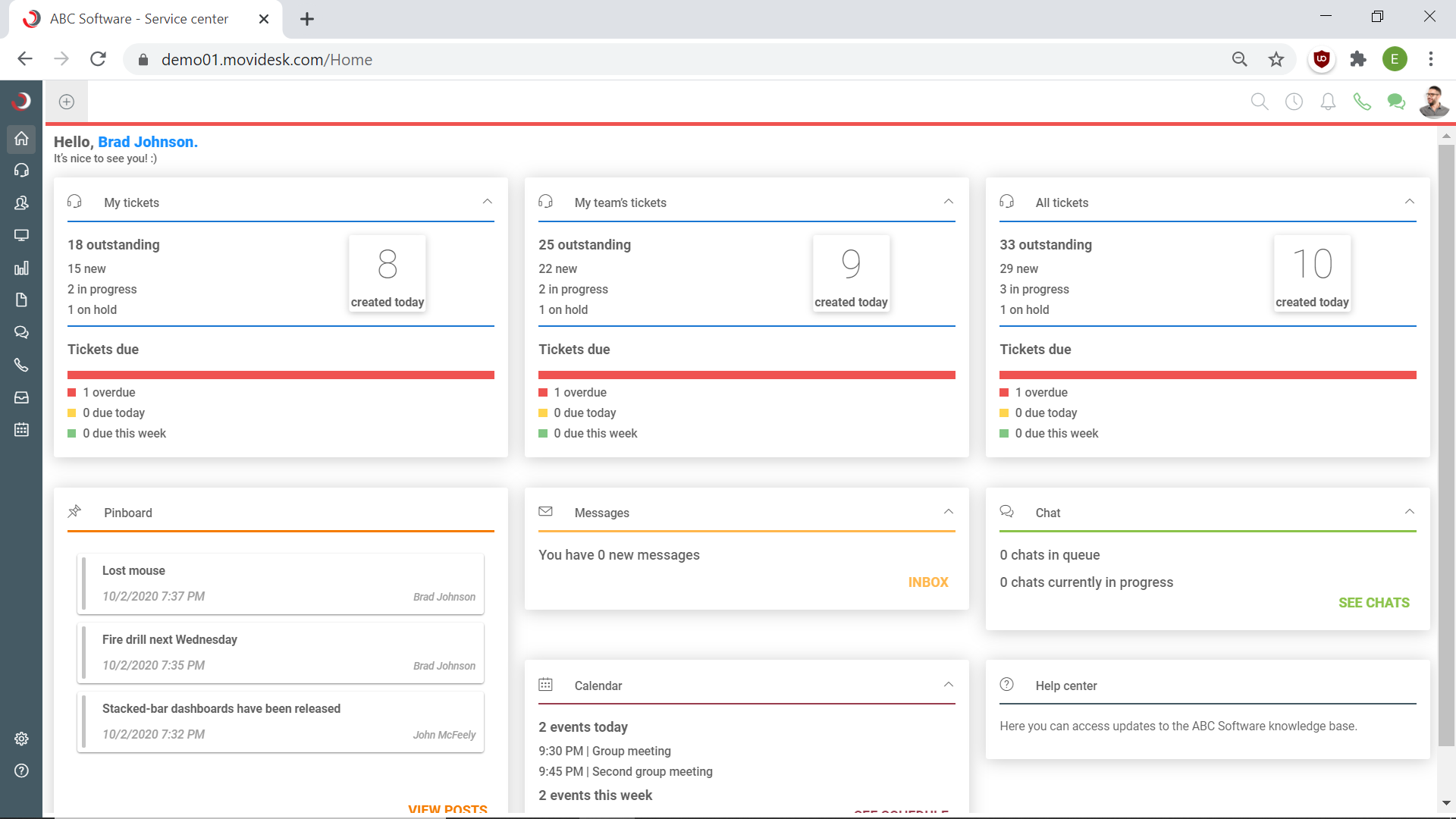Open the tickets headset icon in sidebar
Viewport: 1456px width, 819px height.
(x=21, y=170)
